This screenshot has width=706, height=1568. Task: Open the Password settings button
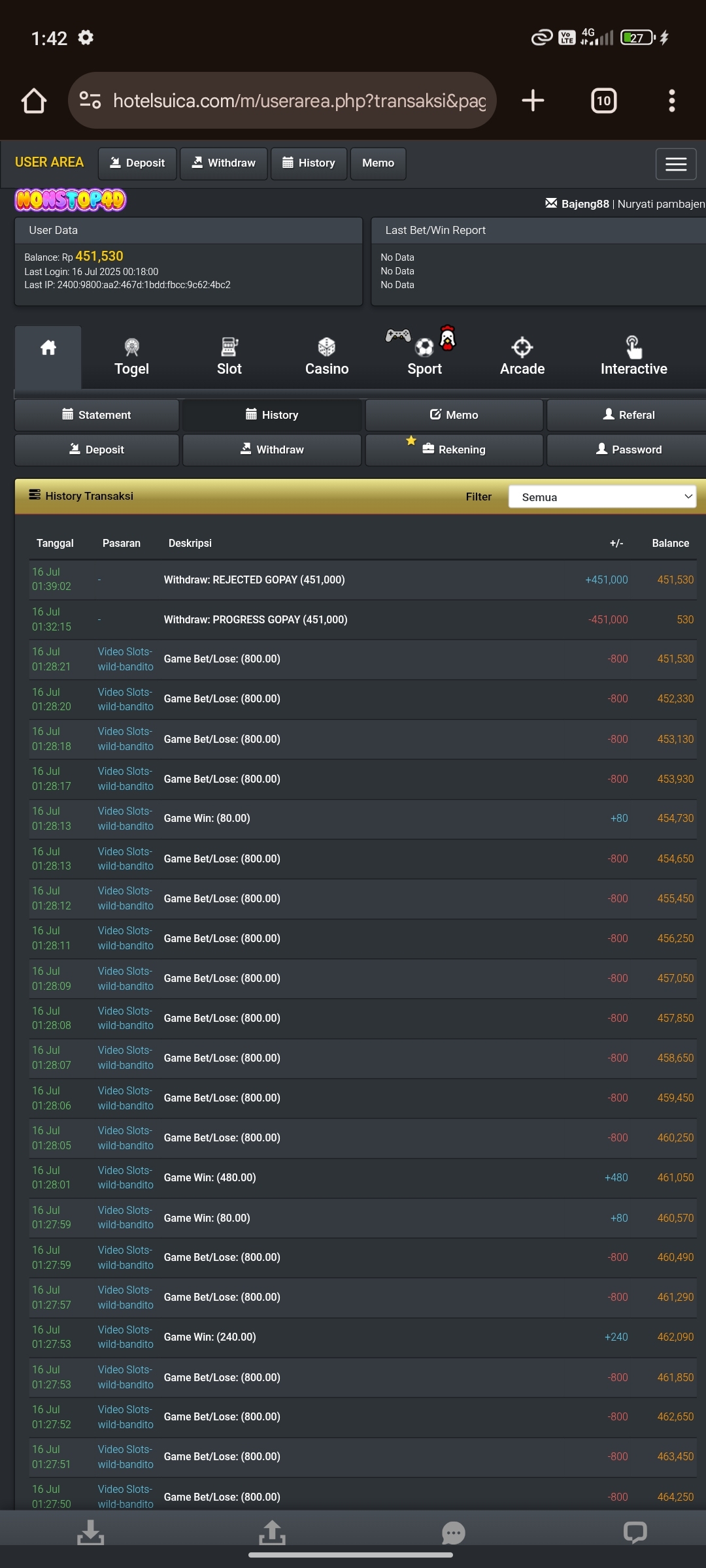[628, 449]
